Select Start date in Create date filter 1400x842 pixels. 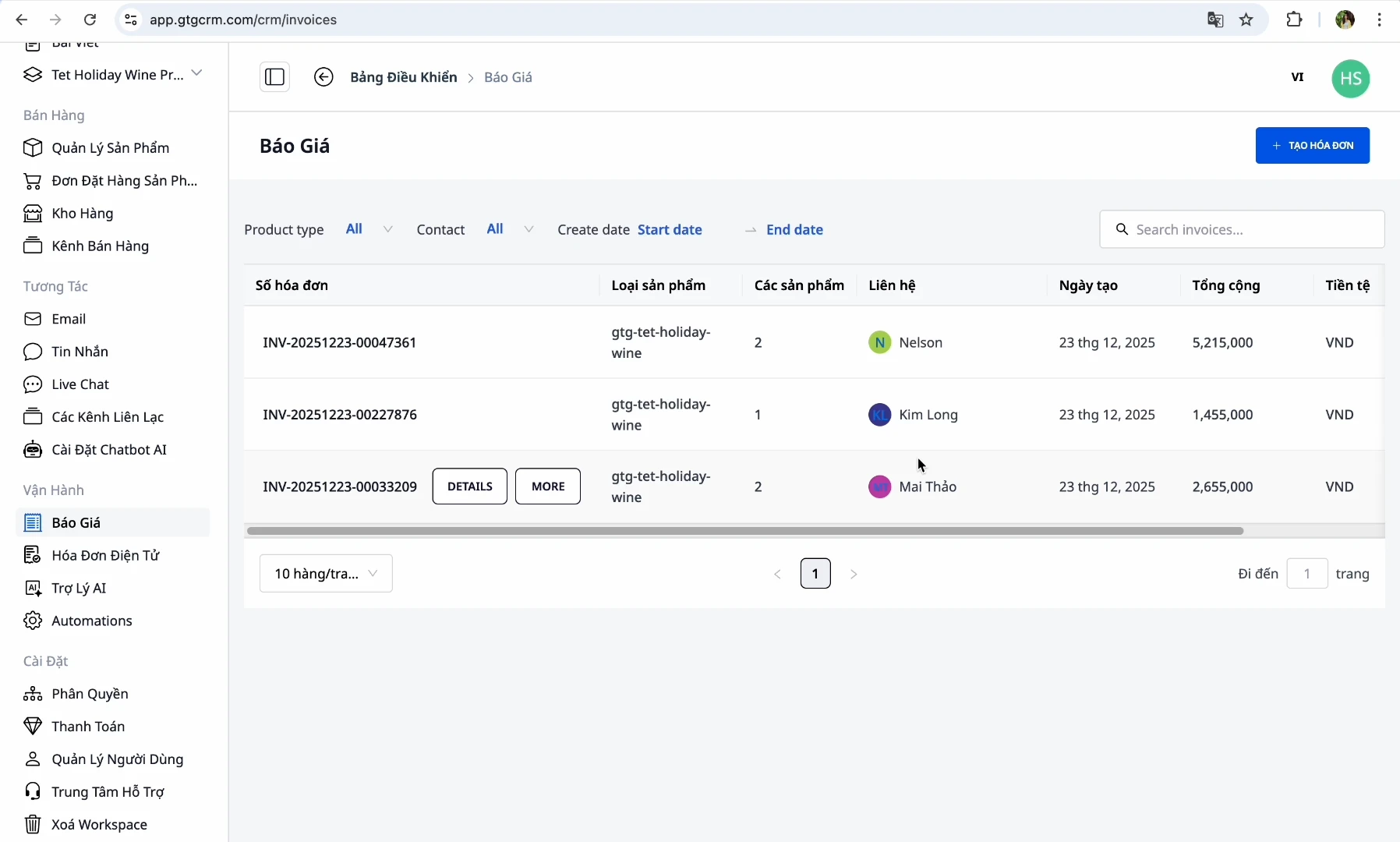tap(670, 230)
